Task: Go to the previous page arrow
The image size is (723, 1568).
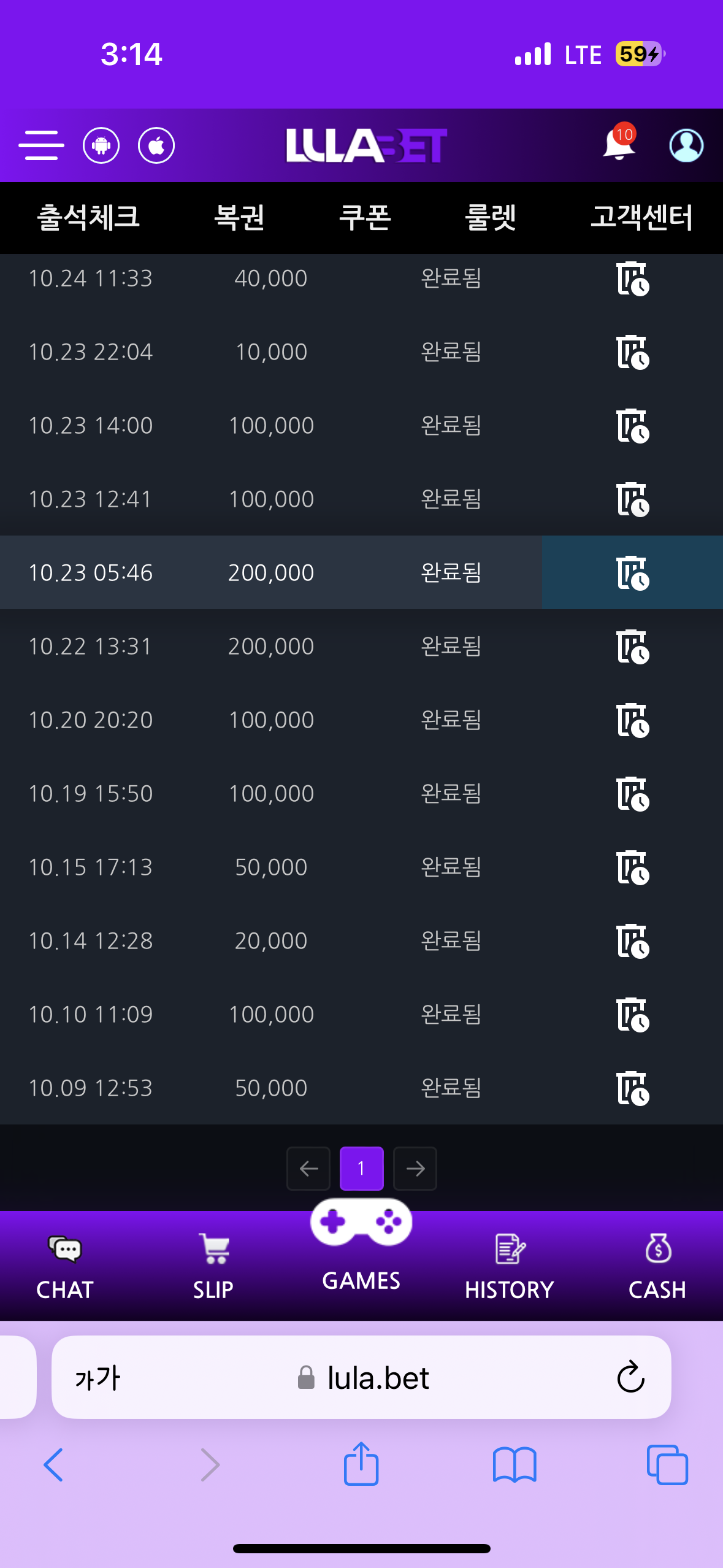Action: click(308, 1169)
